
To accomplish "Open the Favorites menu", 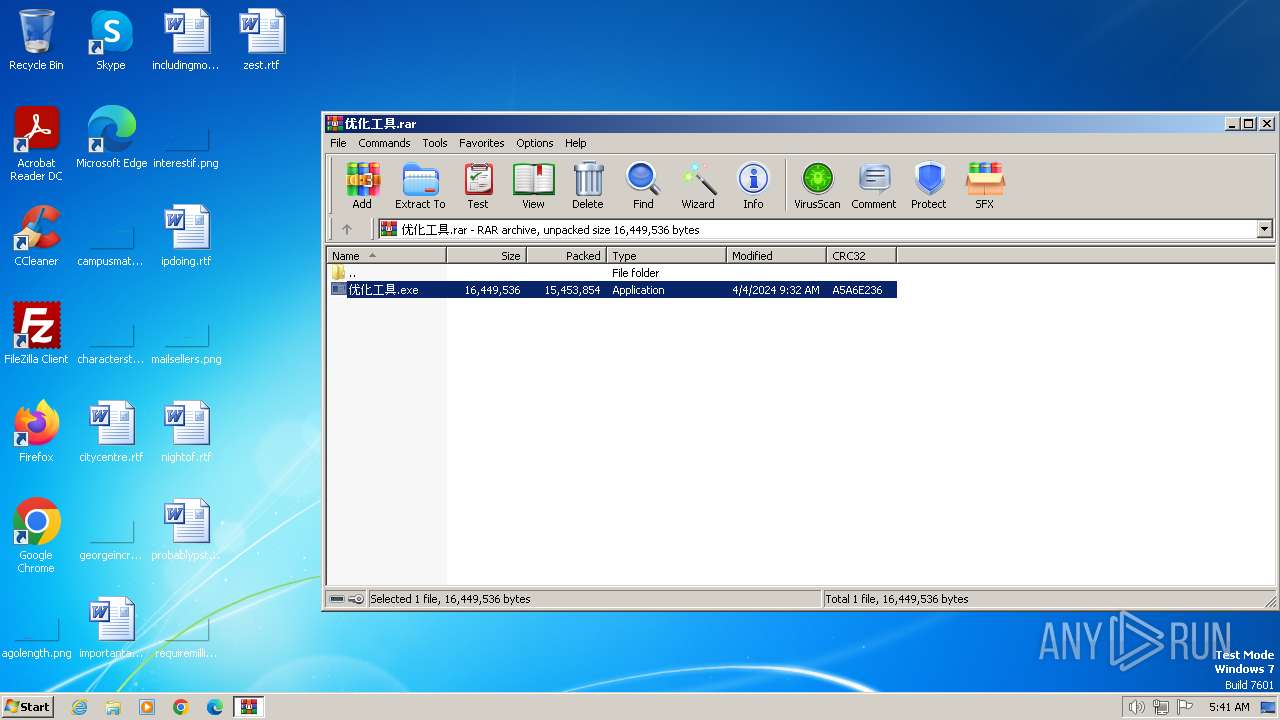I will click(x=482, y=143).
